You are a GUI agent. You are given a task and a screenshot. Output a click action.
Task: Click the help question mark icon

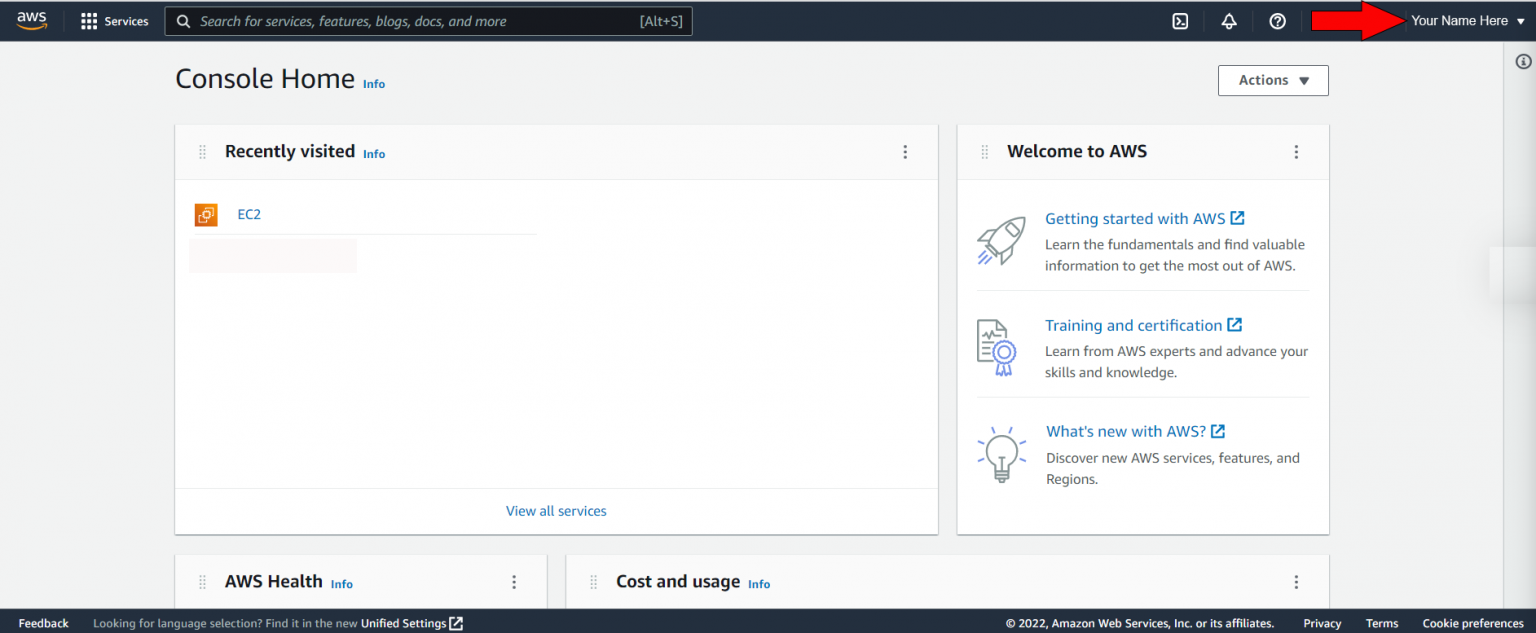(1277, 20)
